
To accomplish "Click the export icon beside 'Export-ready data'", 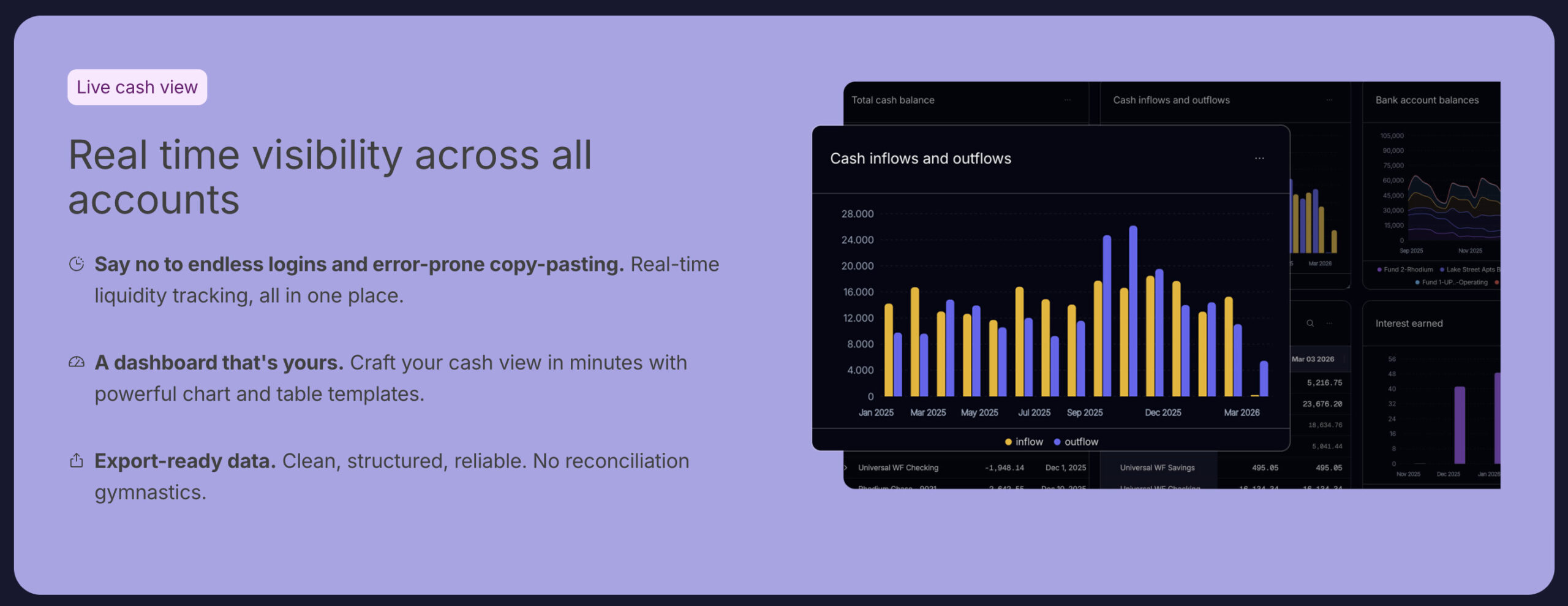I will [77, 460].
